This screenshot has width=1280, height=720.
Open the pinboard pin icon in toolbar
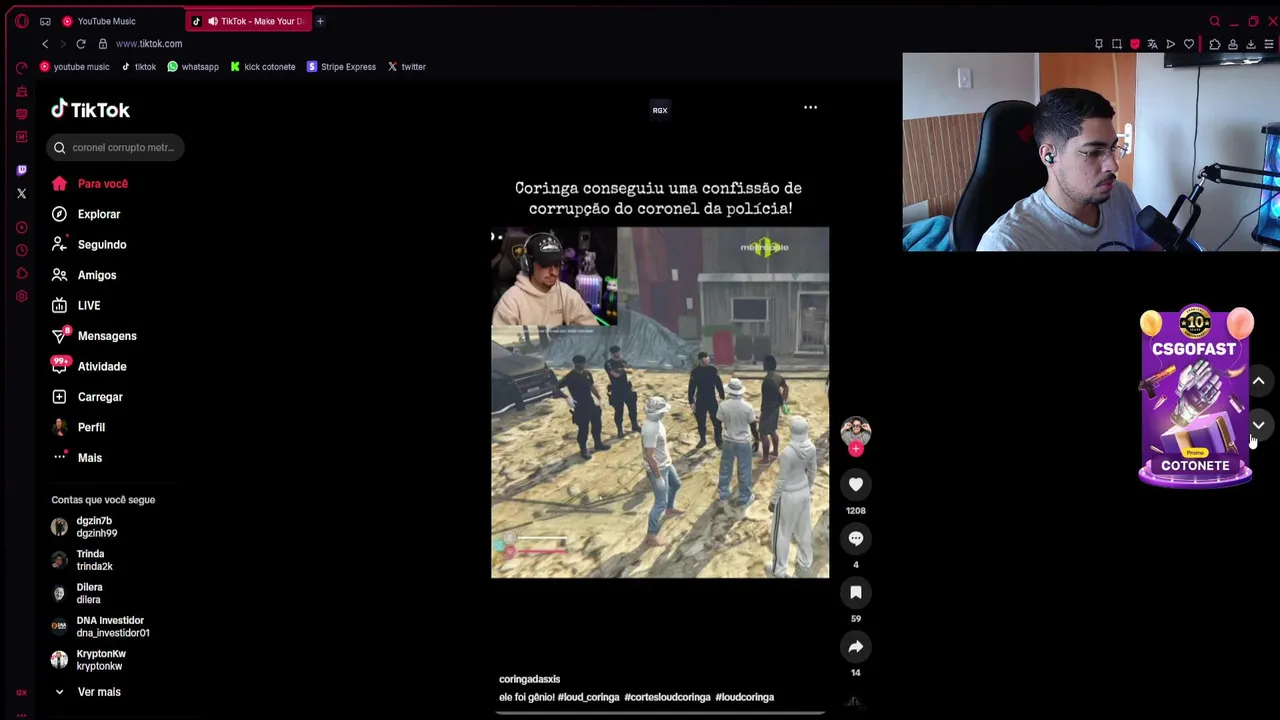point(1099,44)
